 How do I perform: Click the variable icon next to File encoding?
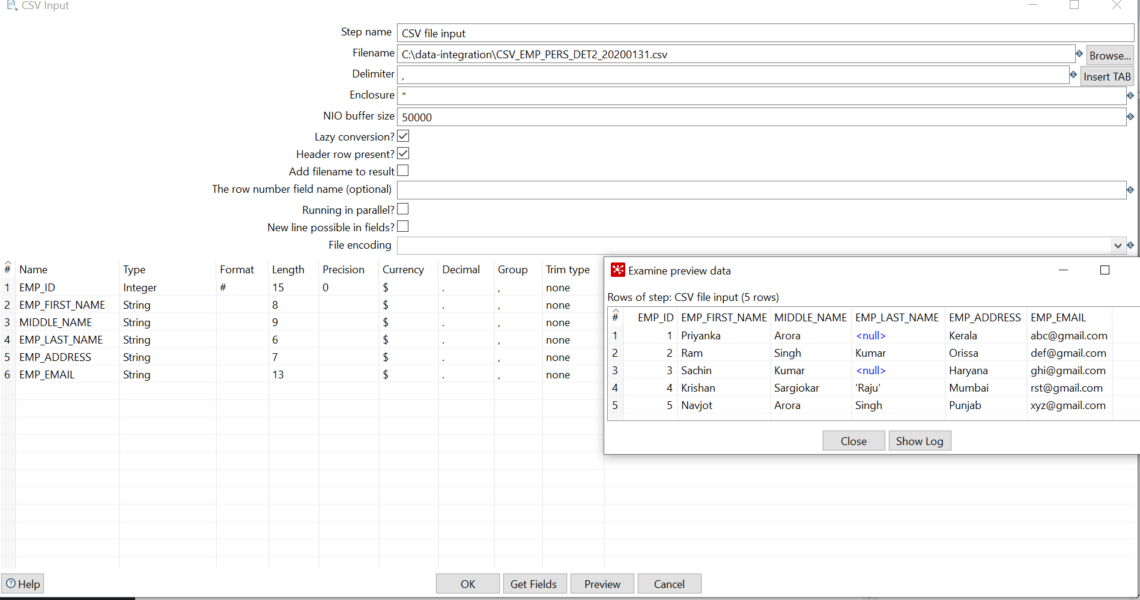pyautogui.click(x=1130, y=245)
